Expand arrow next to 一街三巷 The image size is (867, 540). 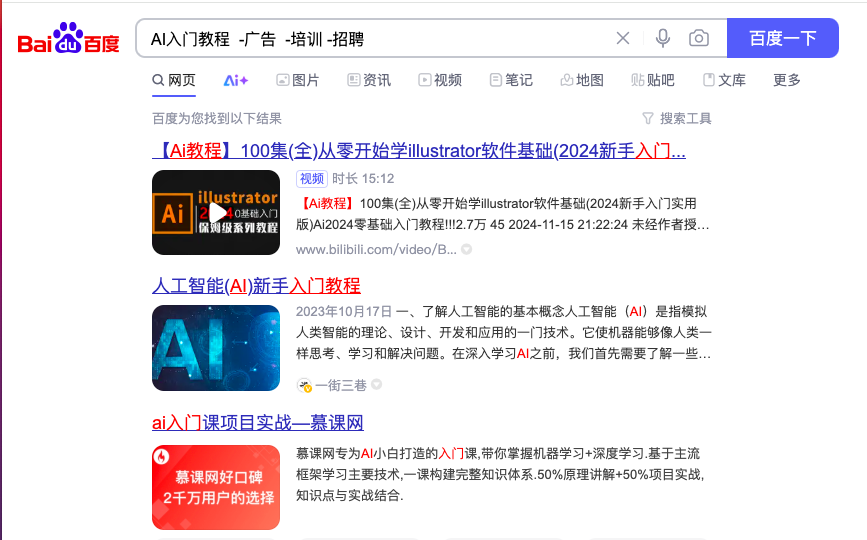[x=377, y=384]
